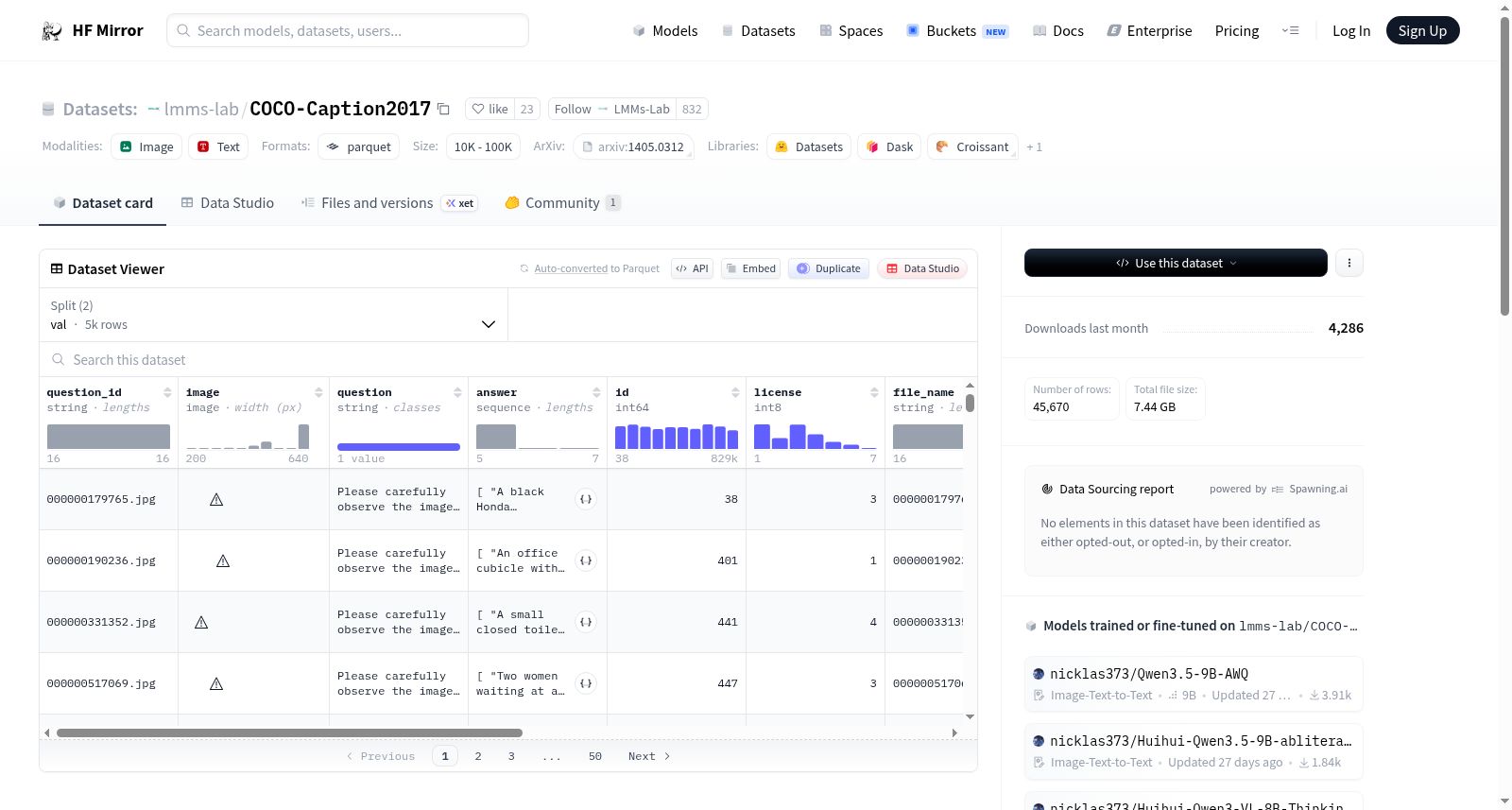Sort by the answer column sort icon
Screen dimensions: 1512x810
[x=596, y=392]
